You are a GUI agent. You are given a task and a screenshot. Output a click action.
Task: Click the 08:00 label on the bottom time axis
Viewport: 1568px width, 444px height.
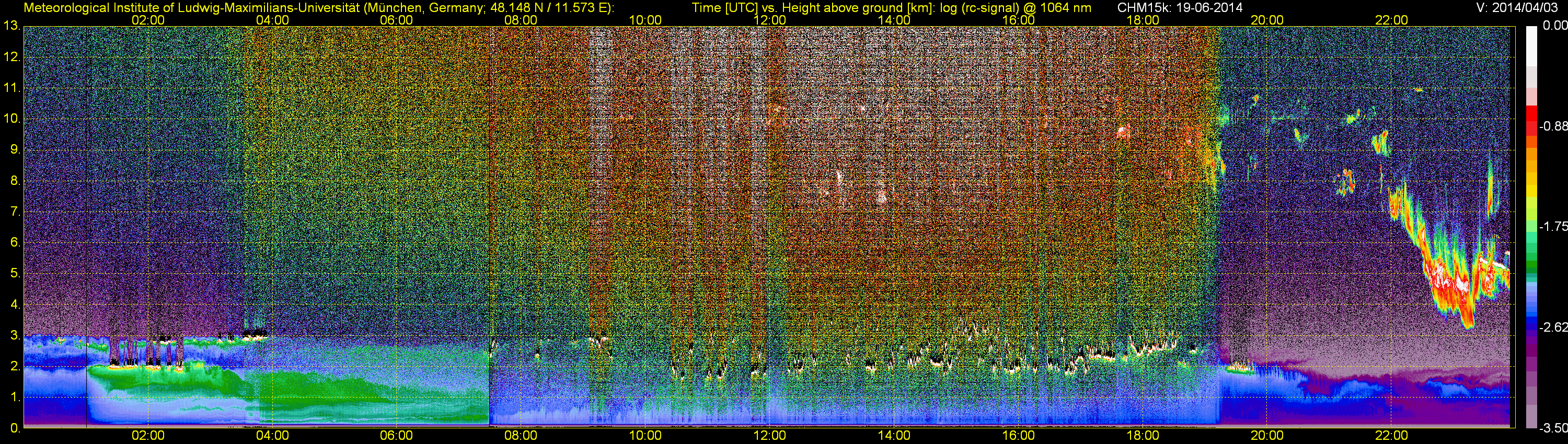tap(521, 436)
